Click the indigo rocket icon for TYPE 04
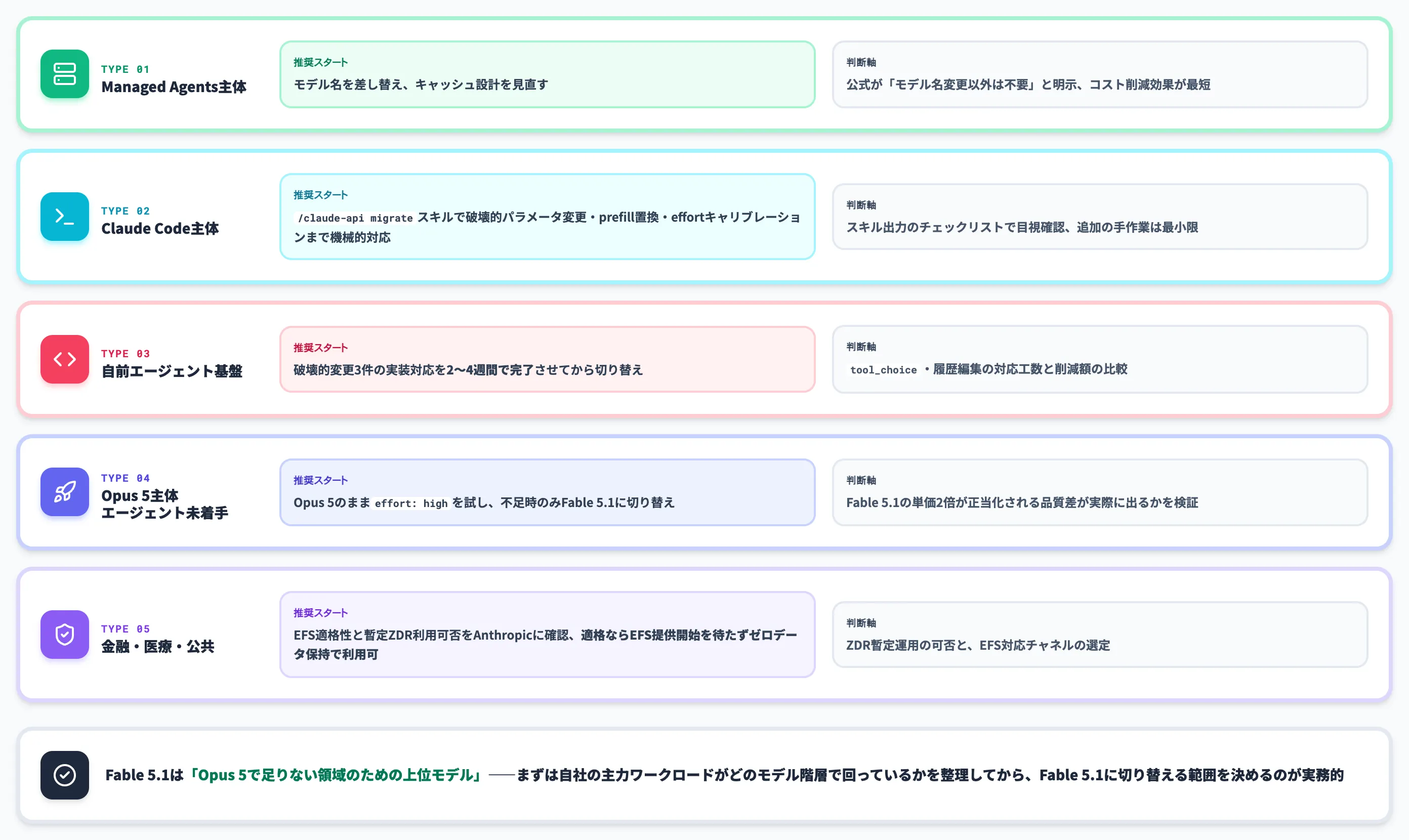 pos(65,491)
